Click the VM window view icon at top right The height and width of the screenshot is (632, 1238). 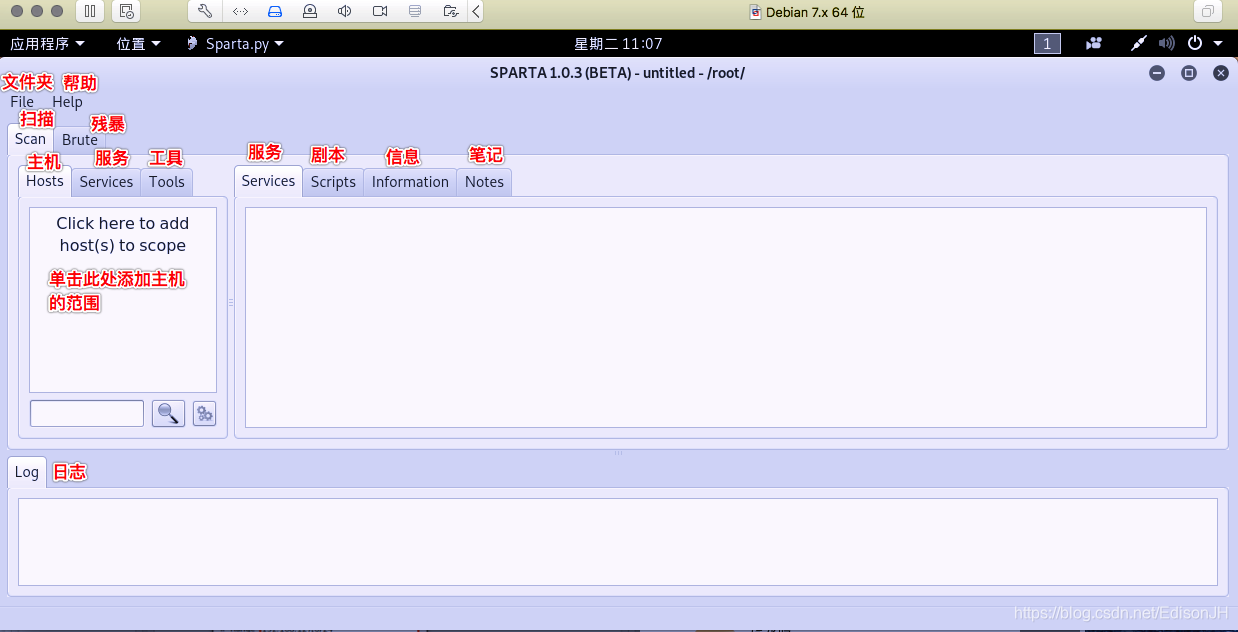(1207, 12)
